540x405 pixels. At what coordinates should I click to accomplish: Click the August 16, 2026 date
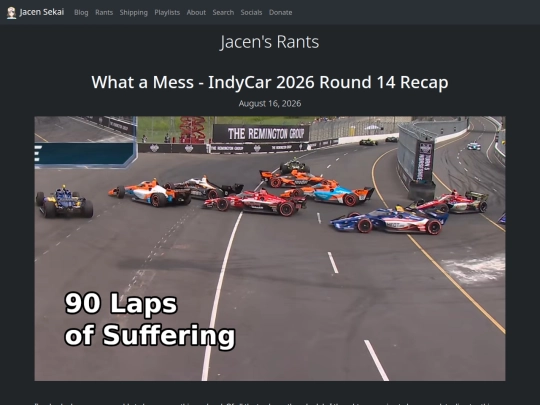[x=270, y=104]
